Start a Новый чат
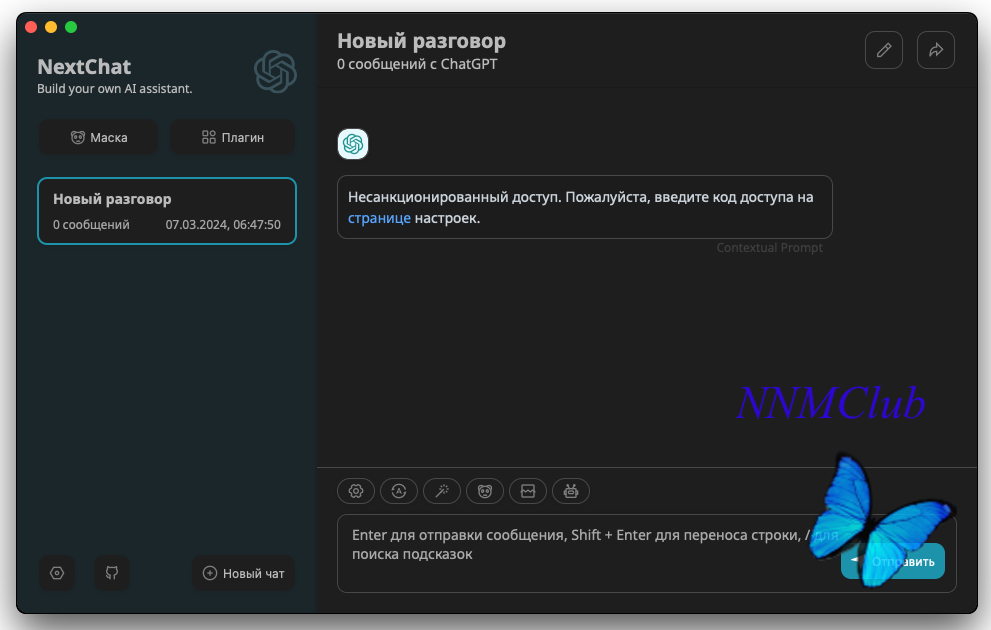Image resolution: width=991 pixels, height=630 pixels. 243,573
